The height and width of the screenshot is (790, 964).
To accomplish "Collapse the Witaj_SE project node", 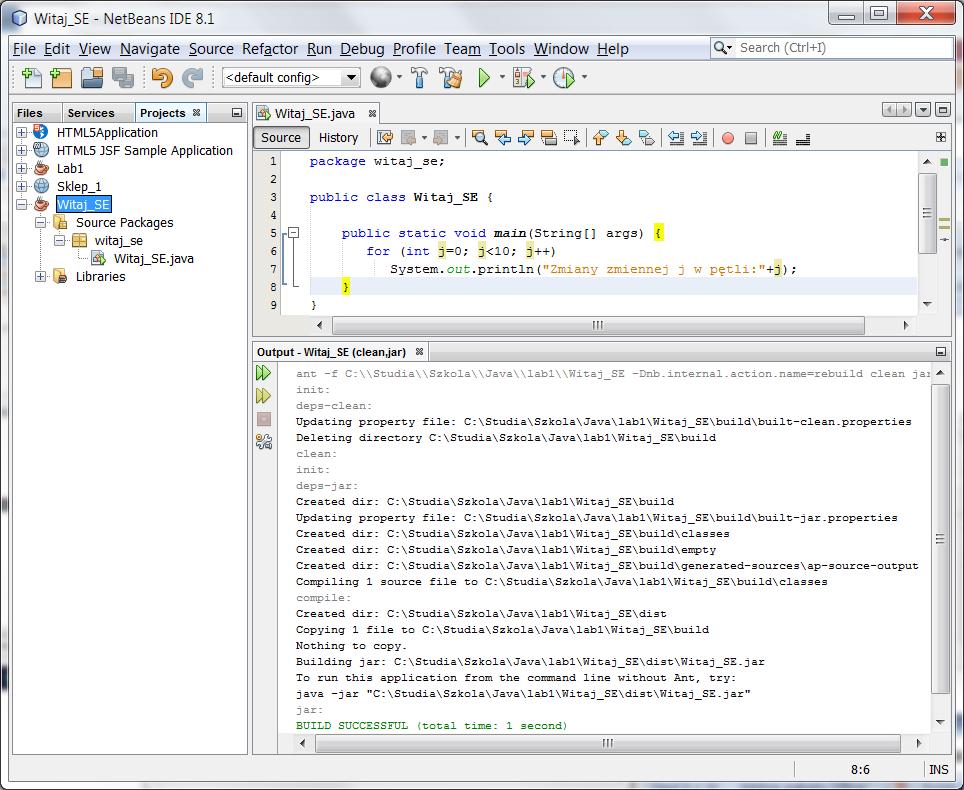I will coord(22,204).
